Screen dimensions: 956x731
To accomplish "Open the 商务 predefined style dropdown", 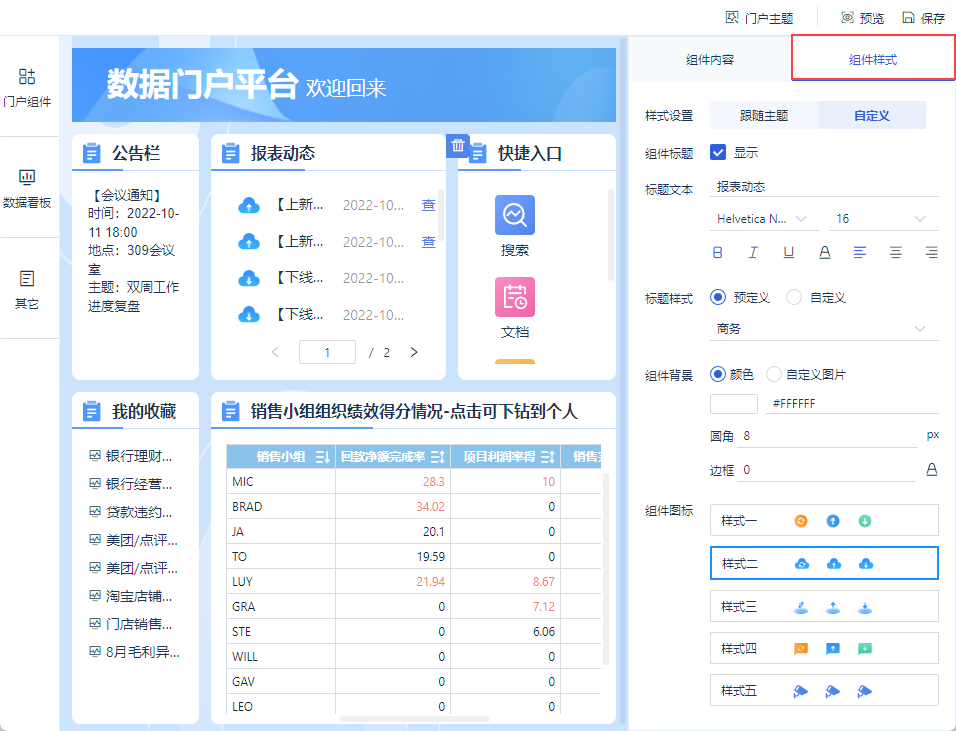I will pyautogui.click(x=824, y=329).
